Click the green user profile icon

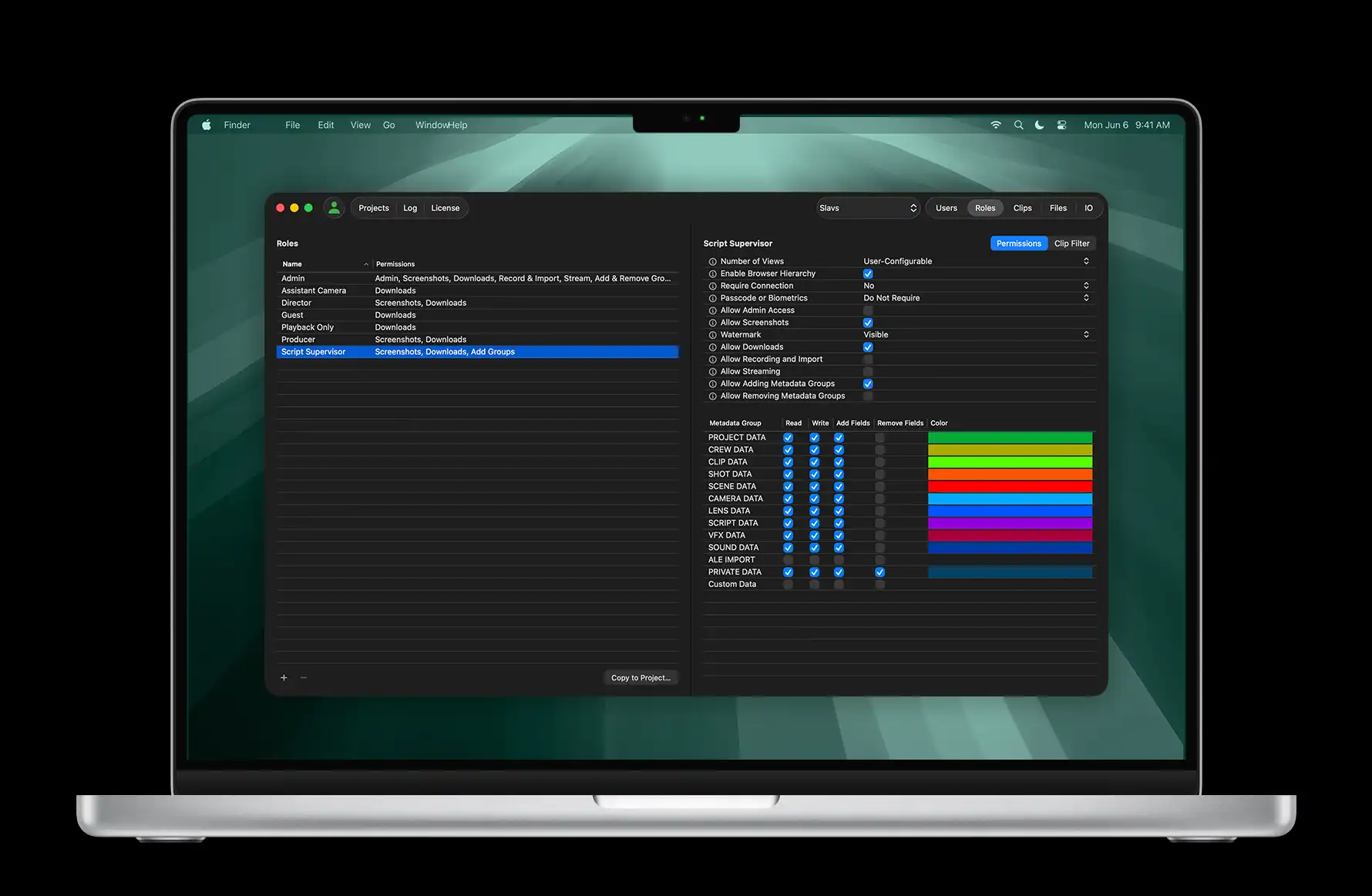[334, 208]
